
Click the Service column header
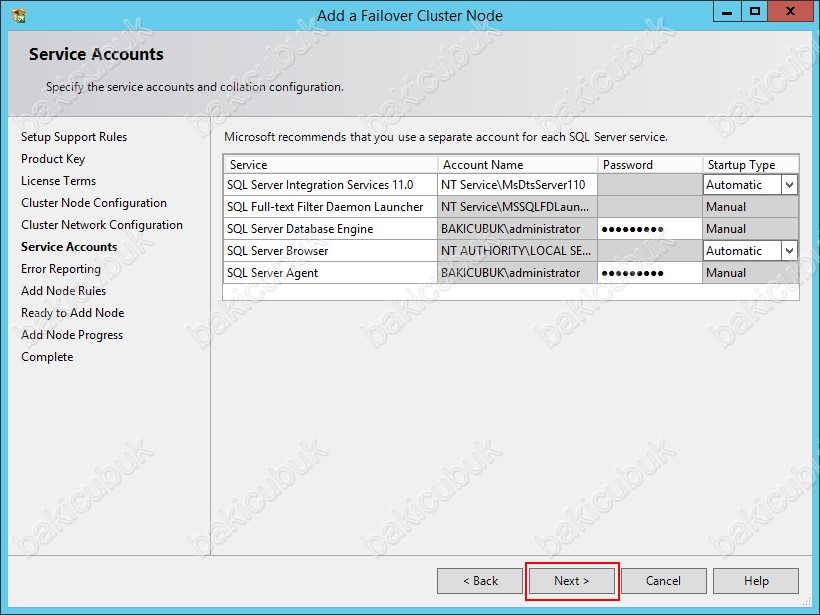[x=331, y=165]
